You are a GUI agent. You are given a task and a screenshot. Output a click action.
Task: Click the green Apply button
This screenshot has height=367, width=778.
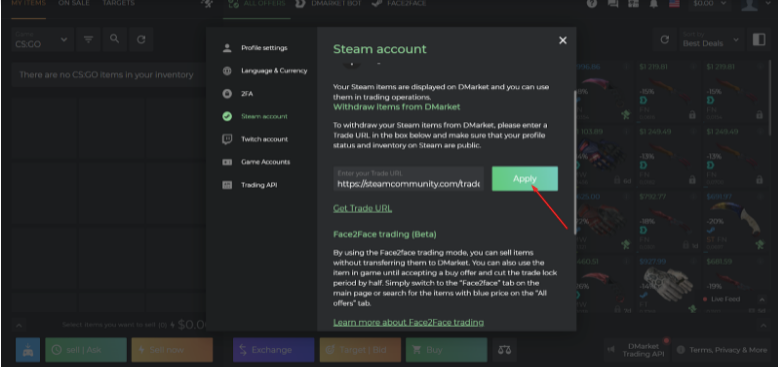(524, 179)
